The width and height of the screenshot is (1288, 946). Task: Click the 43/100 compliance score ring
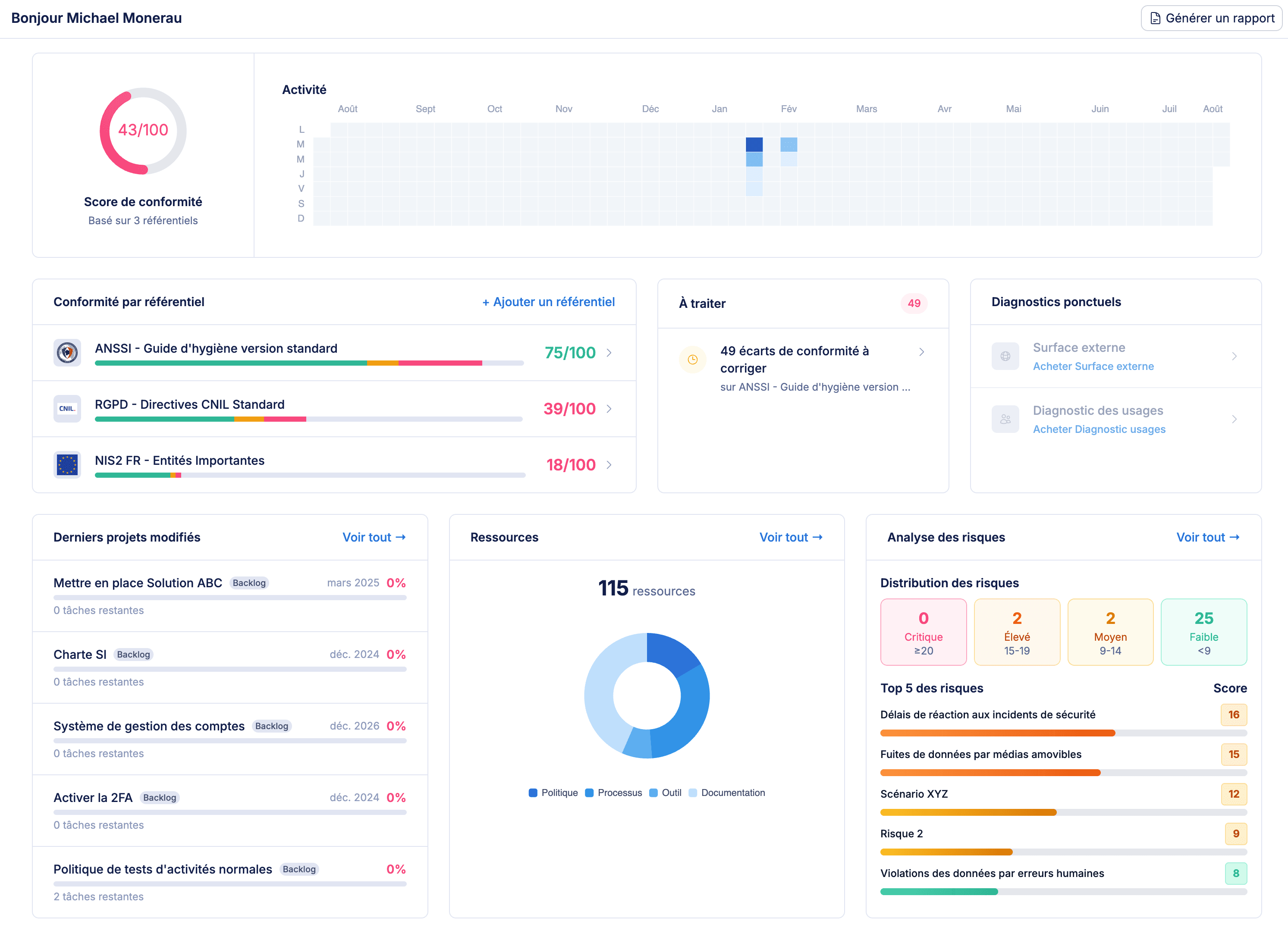coord(143,131)
